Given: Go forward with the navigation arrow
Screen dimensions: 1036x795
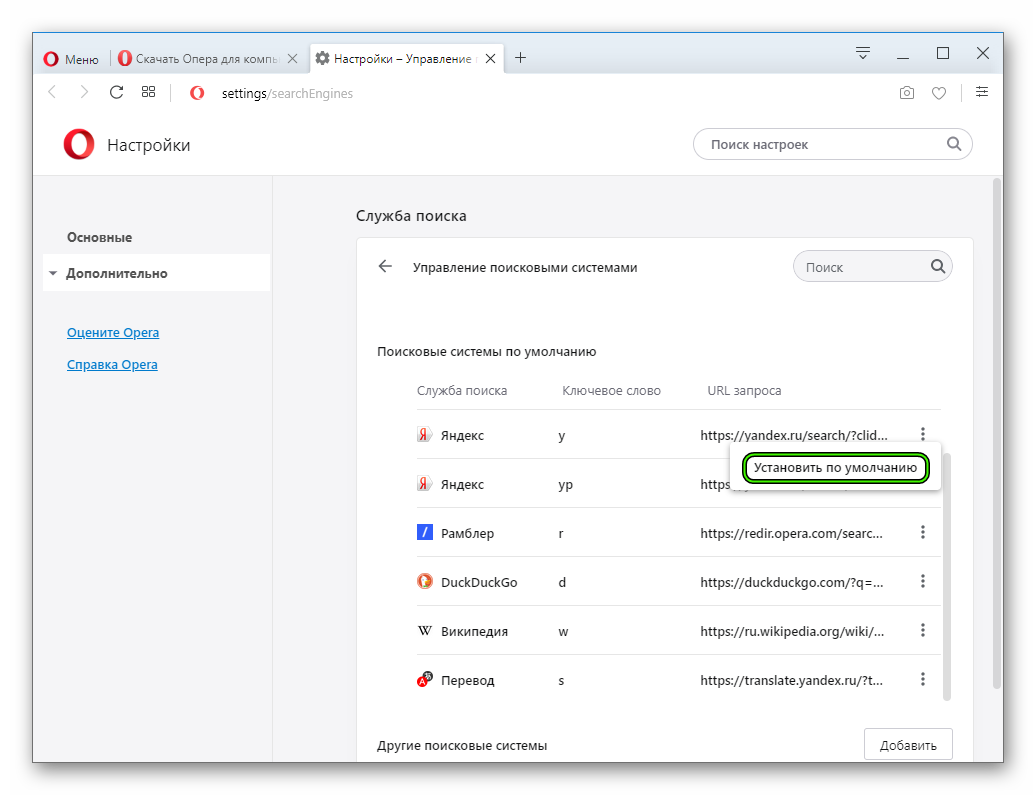Looking at the screenshot, I should 84,92.
